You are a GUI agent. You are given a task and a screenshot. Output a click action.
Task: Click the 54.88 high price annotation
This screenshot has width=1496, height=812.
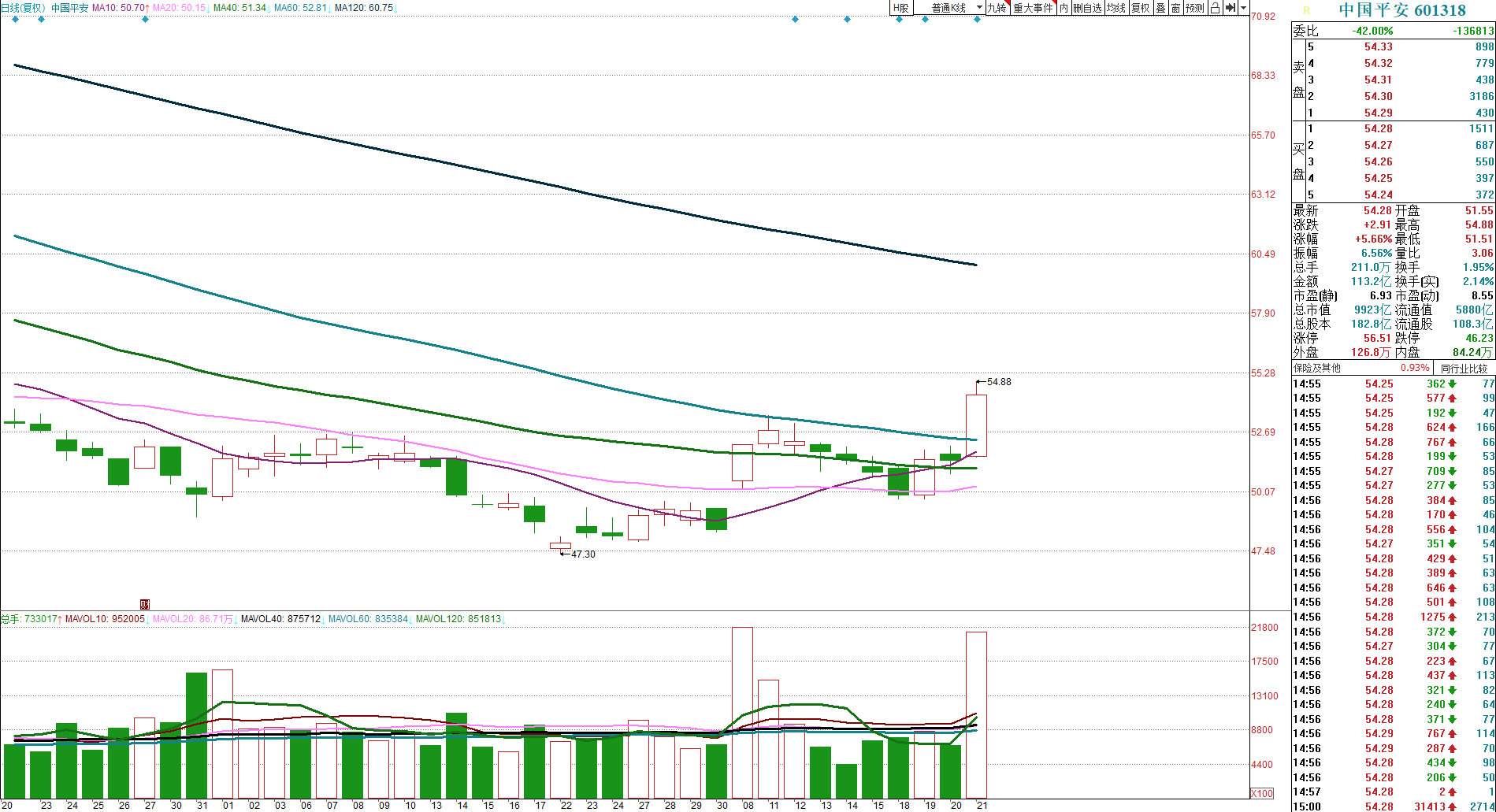point(999,382)
